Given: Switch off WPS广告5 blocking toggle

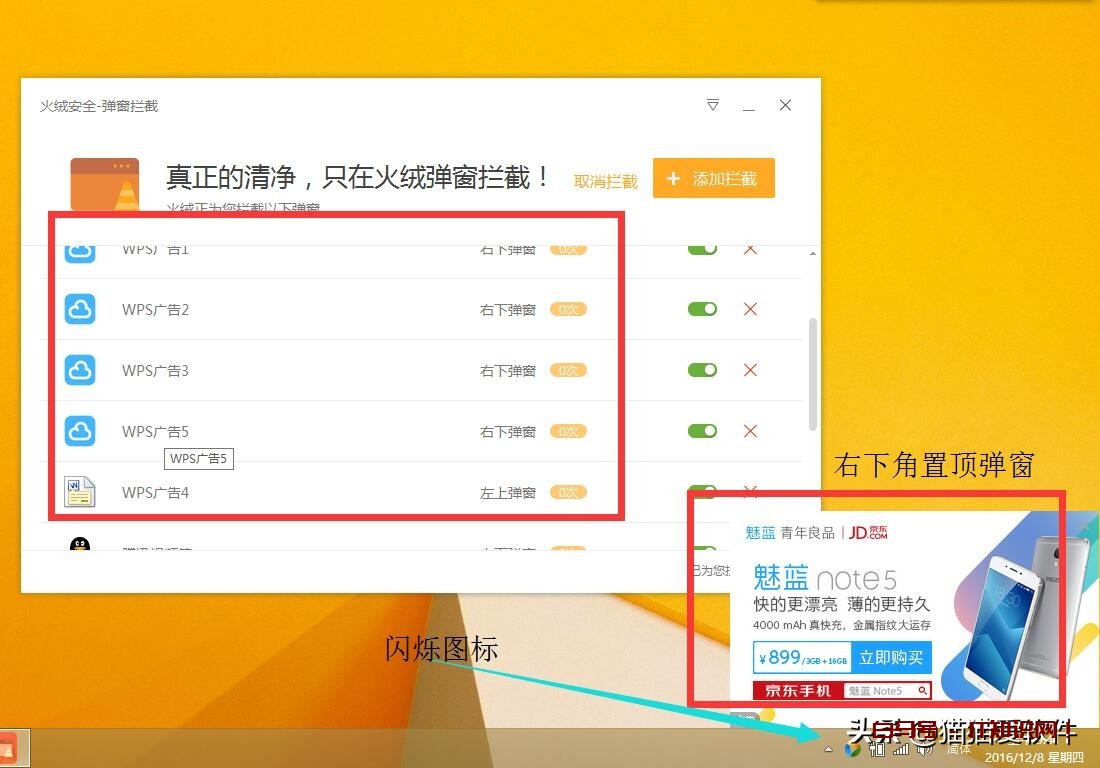Looking at the screenshot, I should (702, 431).
